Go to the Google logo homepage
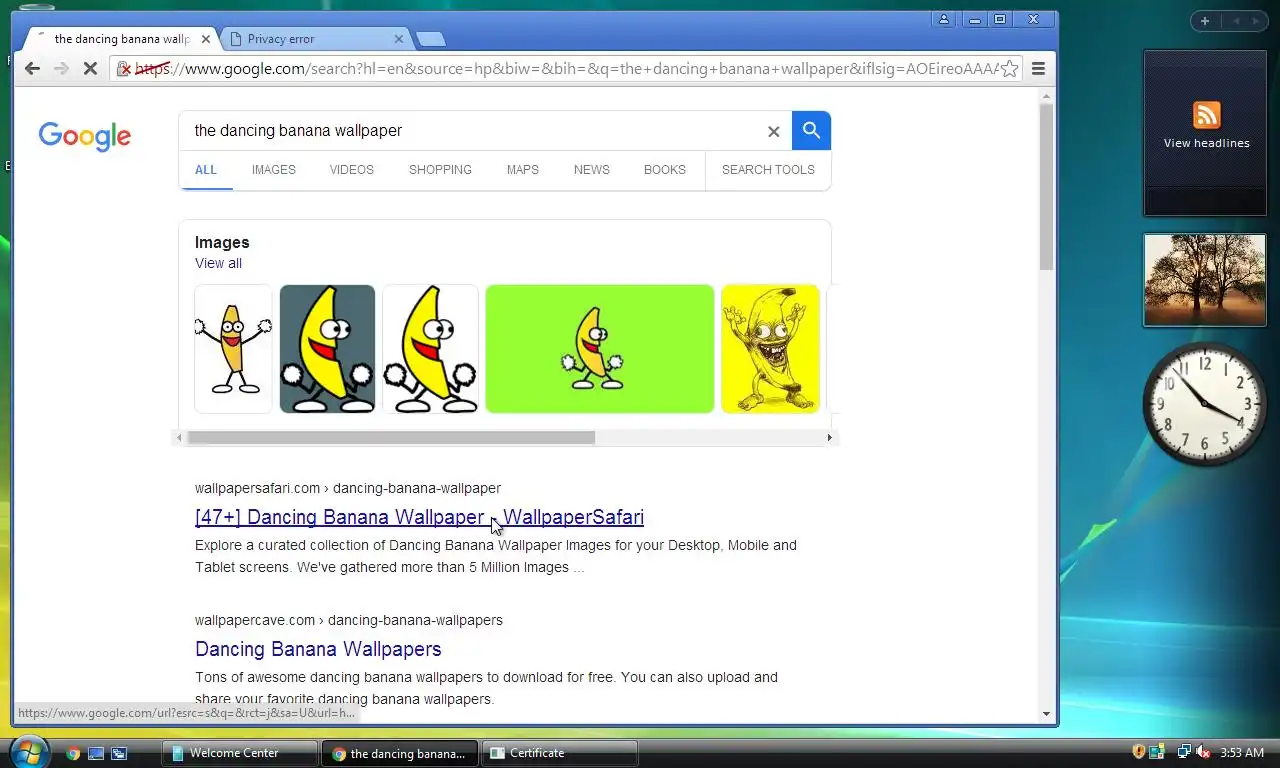Screen dimensions: 1280x768 85,136
